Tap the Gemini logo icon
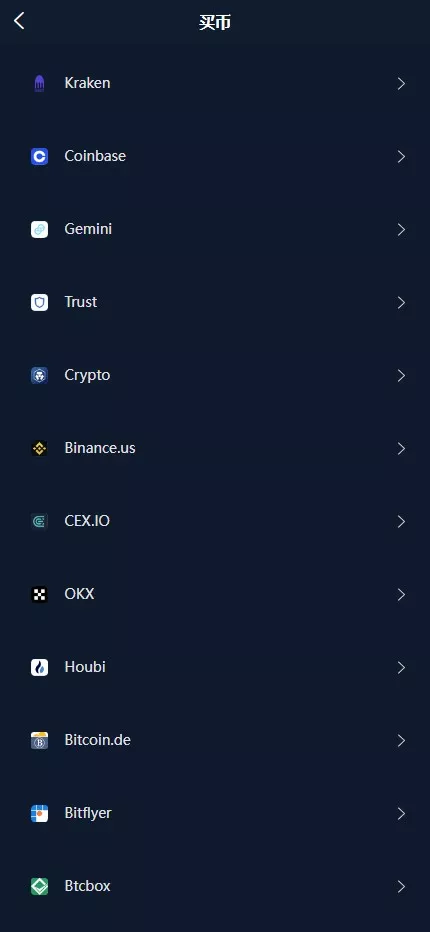Viewport: 430px width, 932px height. click(39, 229)
